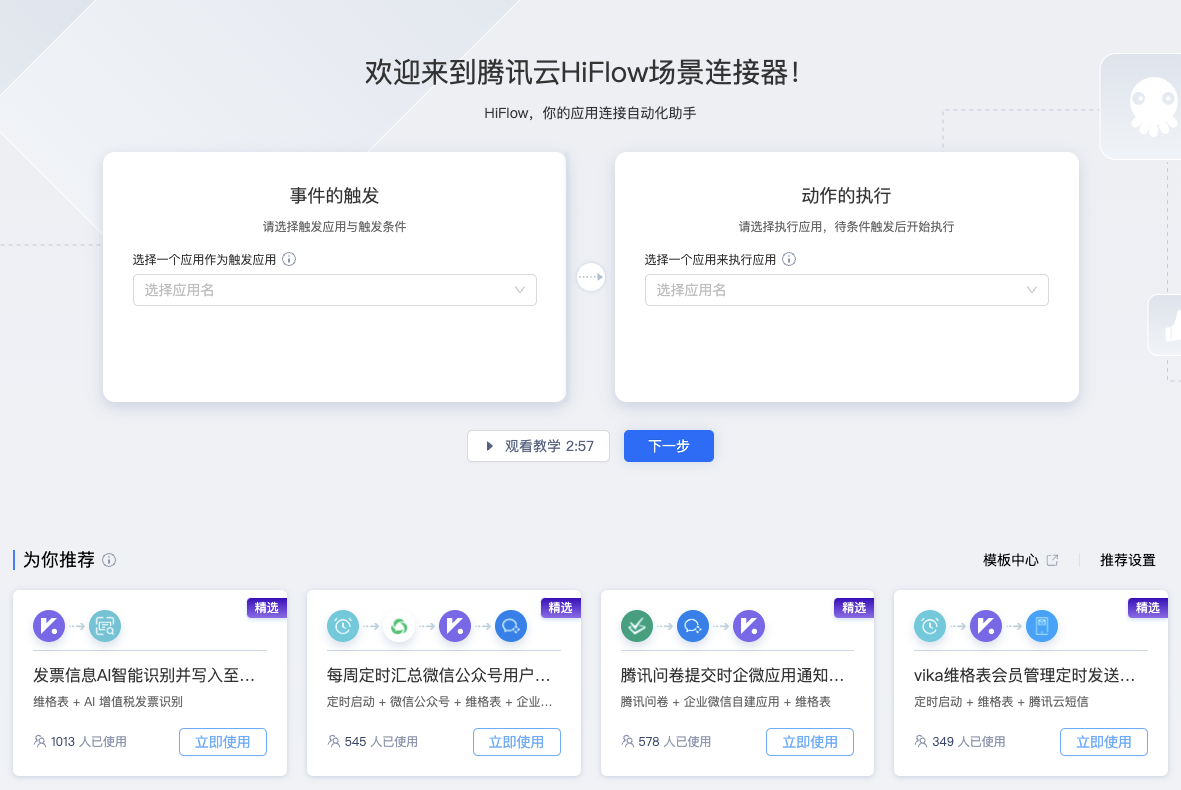Click timer icon in the 每周定时汇总 card

pos(343,626)
